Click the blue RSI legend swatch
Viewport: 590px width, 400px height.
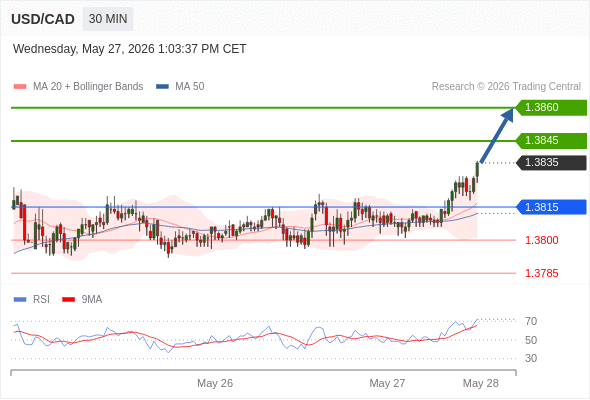(20, 300)
